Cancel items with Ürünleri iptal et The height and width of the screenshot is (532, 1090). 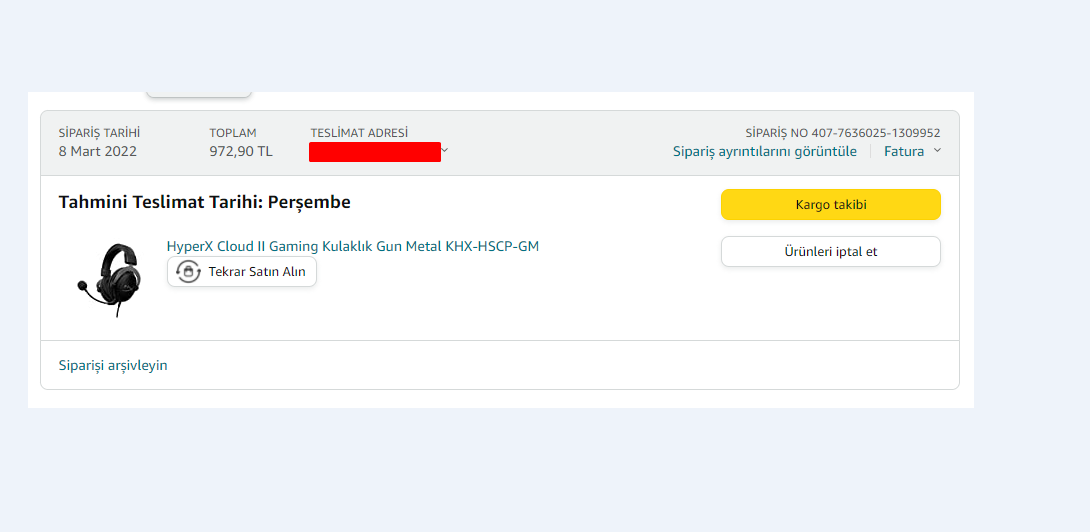coord(831,252)
